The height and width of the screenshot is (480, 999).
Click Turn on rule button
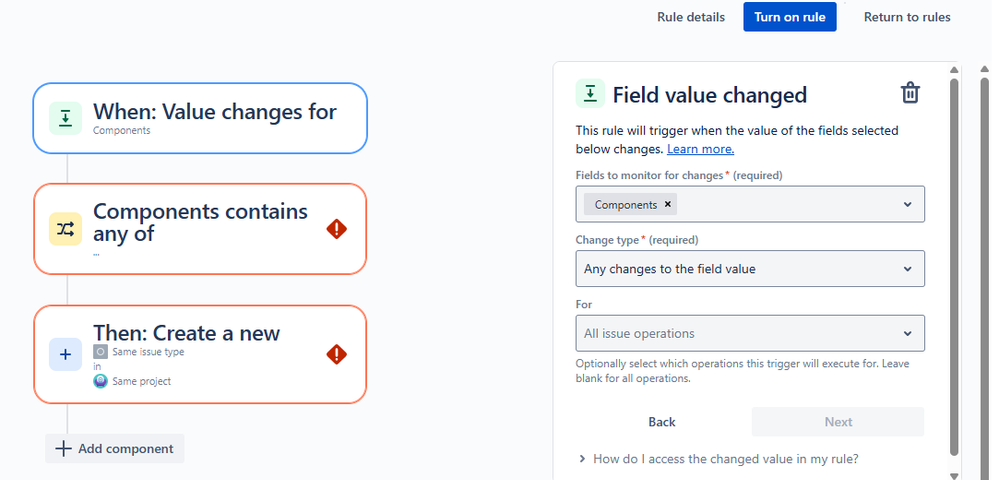789,17
